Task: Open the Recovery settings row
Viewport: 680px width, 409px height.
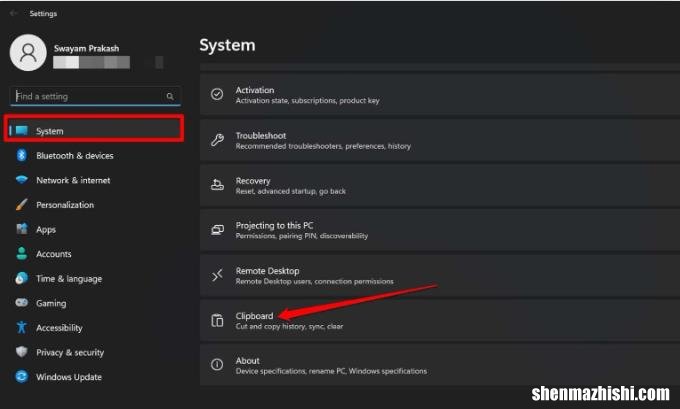Action: pyautogui.click(x=440, y=185)
